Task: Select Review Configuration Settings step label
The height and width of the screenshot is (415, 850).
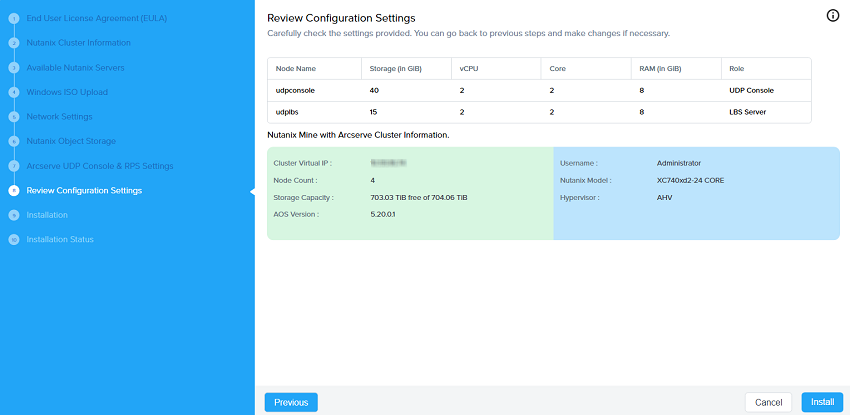Action: coord(84,190)
